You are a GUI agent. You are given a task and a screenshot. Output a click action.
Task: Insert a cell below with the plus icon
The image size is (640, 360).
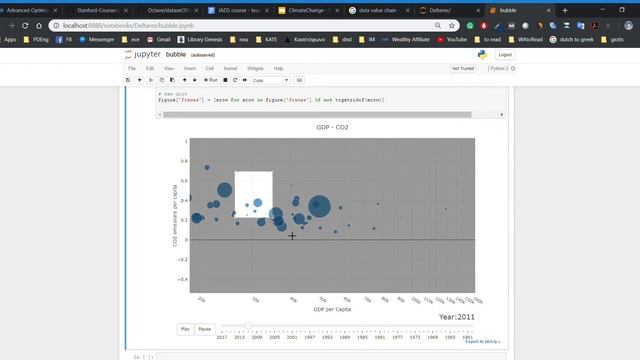[x=140, y=80]
